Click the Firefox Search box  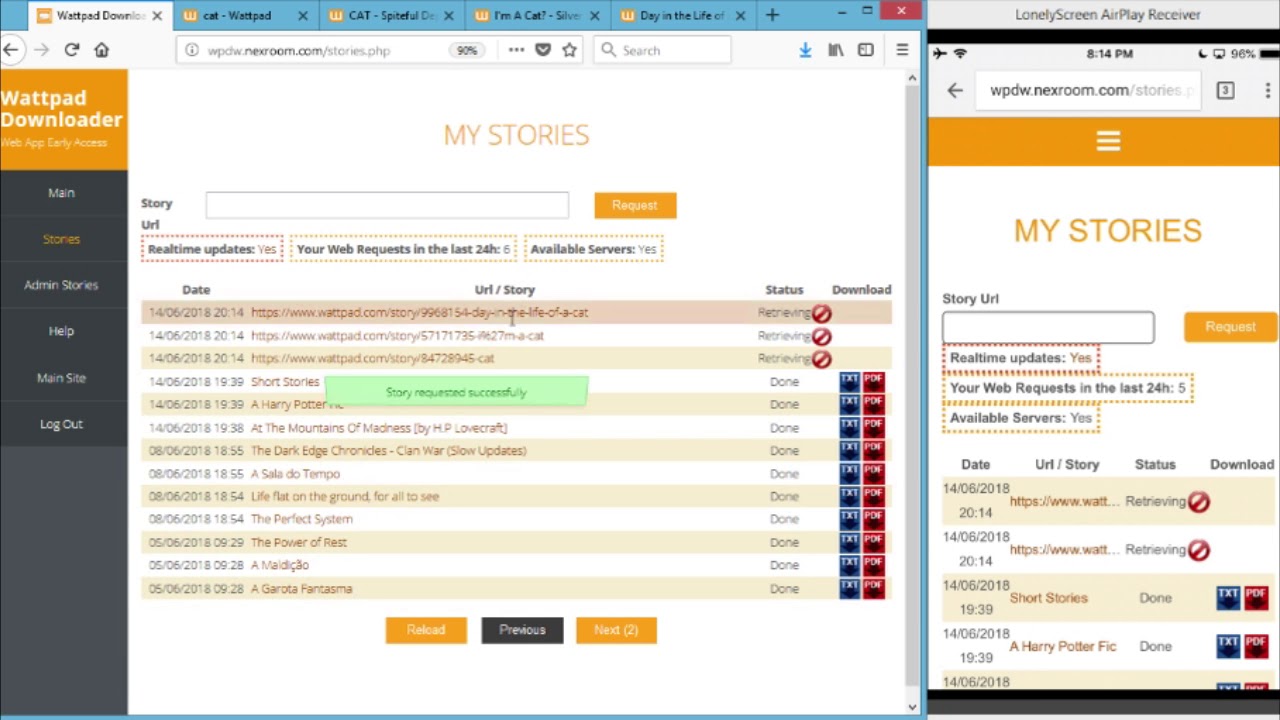pos(662,50)
